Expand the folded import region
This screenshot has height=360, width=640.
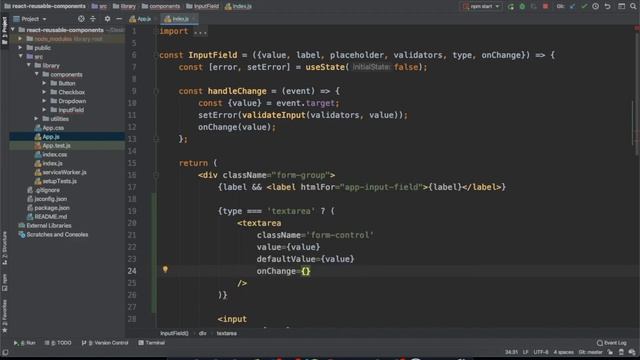click(200, 31)
